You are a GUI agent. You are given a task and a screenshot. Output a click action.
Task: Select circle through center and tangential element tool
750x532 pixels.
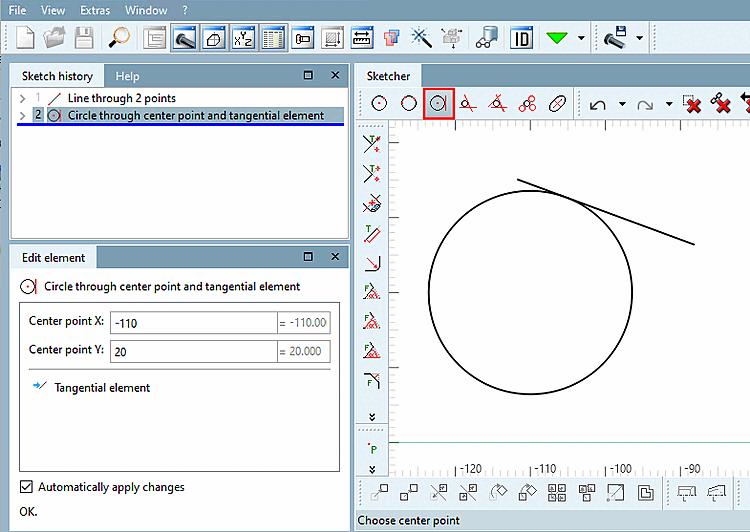439,103
